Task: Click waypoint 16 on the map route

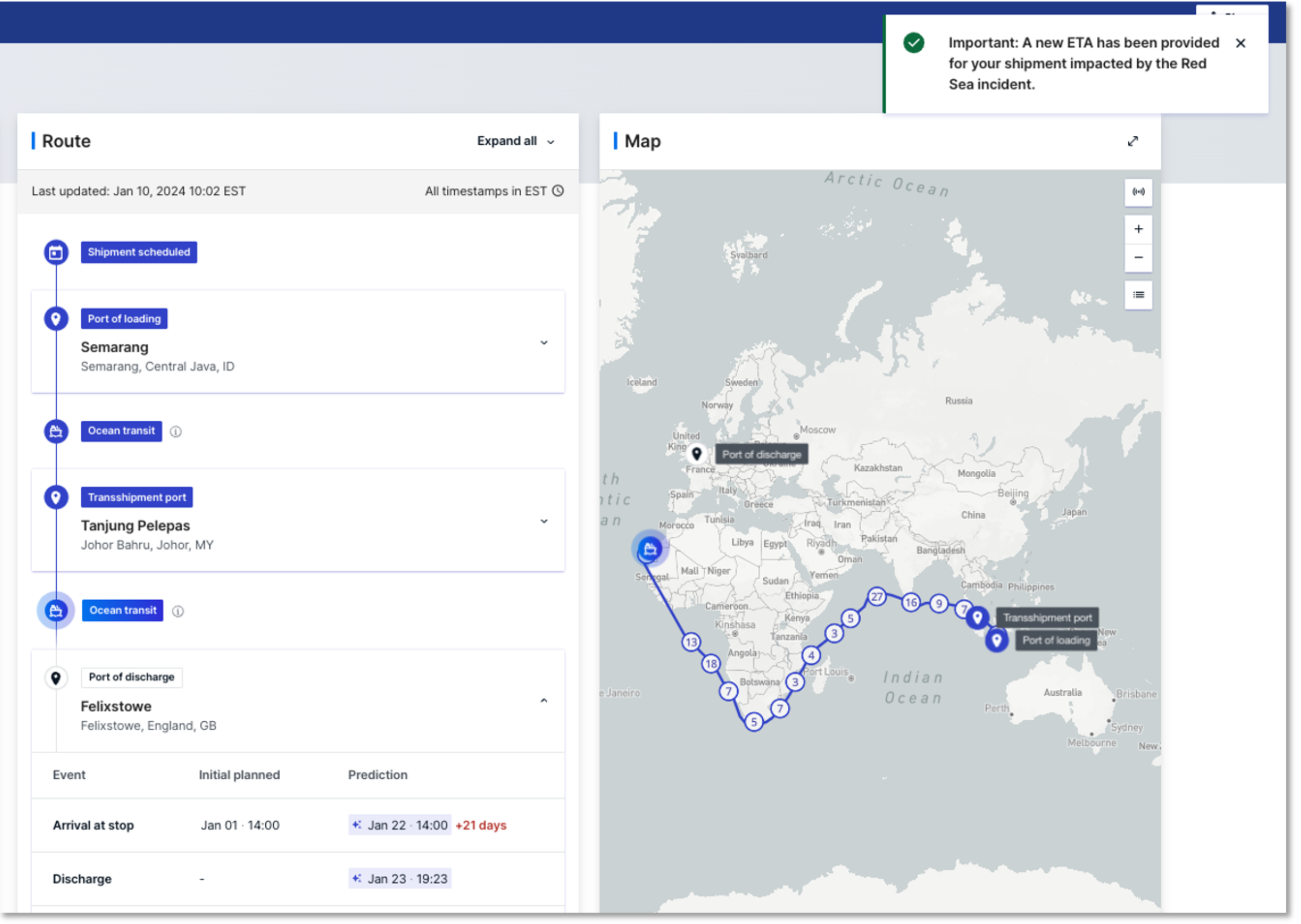Action: pyautogui.click(x=911, y=603)
